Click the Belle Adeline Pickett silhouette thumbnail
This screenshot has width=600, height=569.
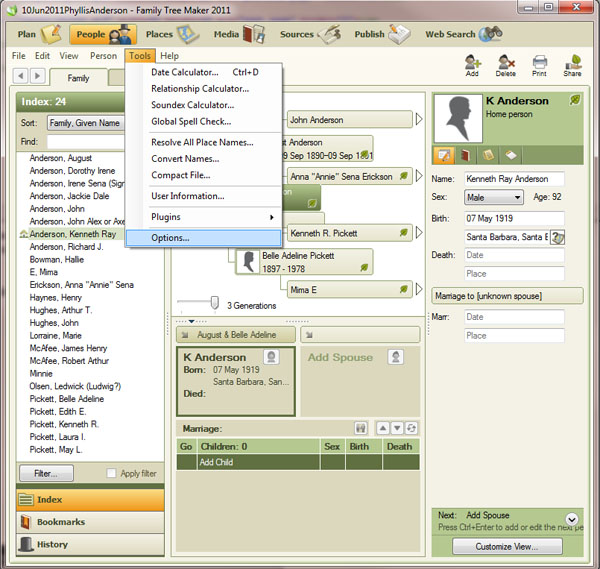[x=248, y=262]
